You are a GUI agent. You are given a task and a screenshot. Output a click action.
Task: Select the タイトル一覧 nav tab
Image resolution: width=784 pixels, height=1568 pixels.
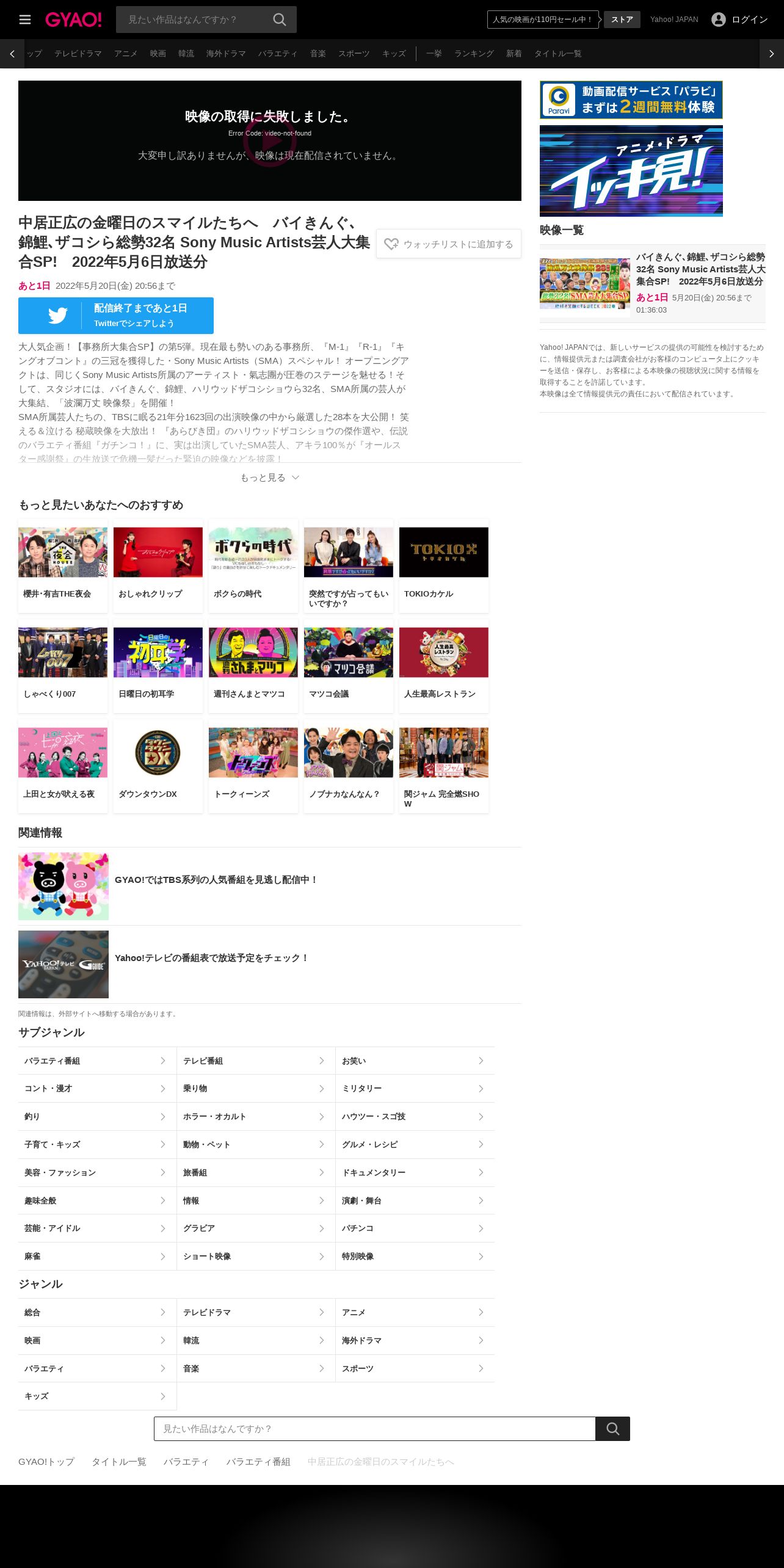[x=558, y=54]
